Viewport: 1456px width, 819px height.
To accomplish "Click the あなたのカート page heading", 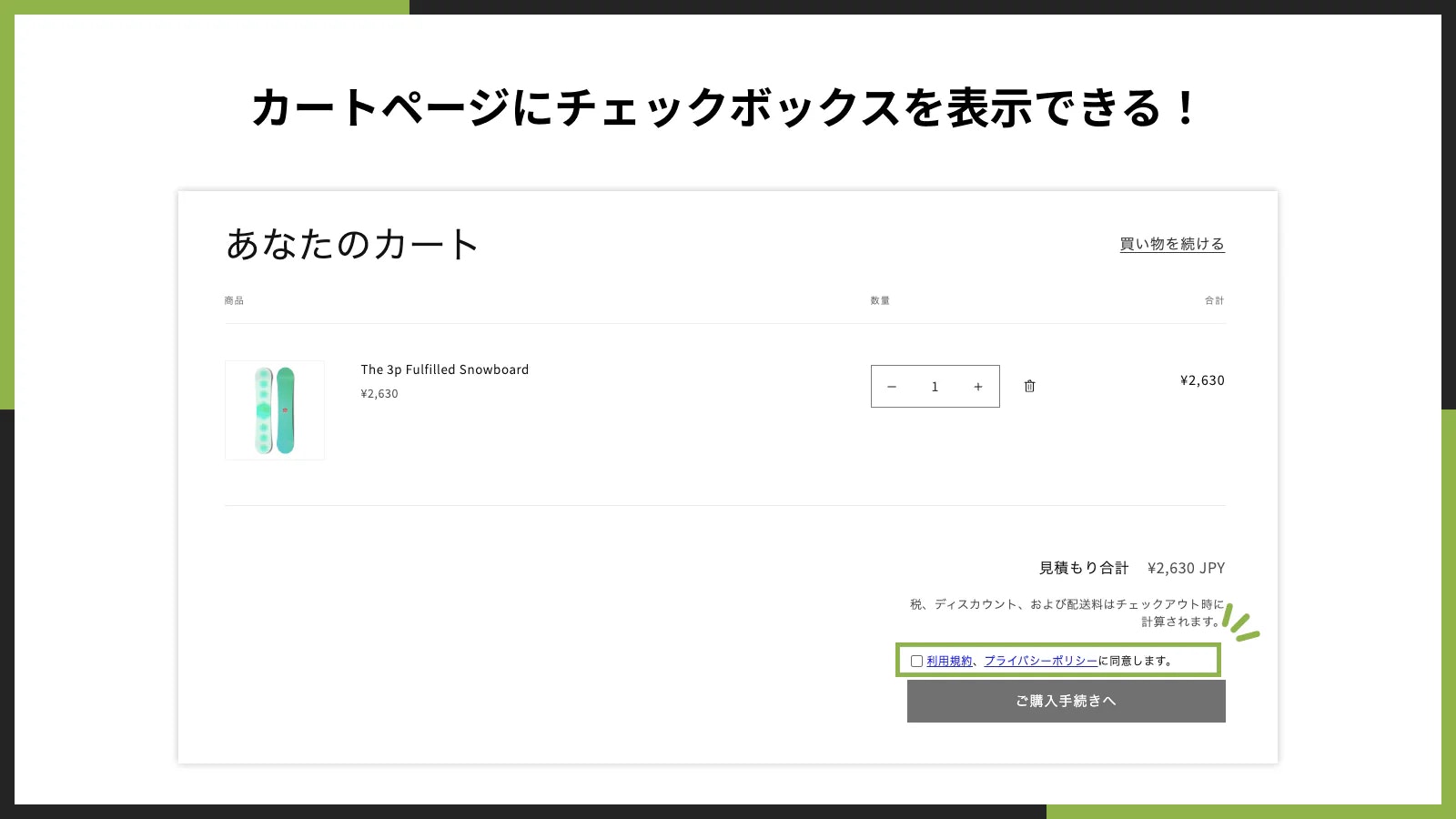I will (x=351, y=244).
